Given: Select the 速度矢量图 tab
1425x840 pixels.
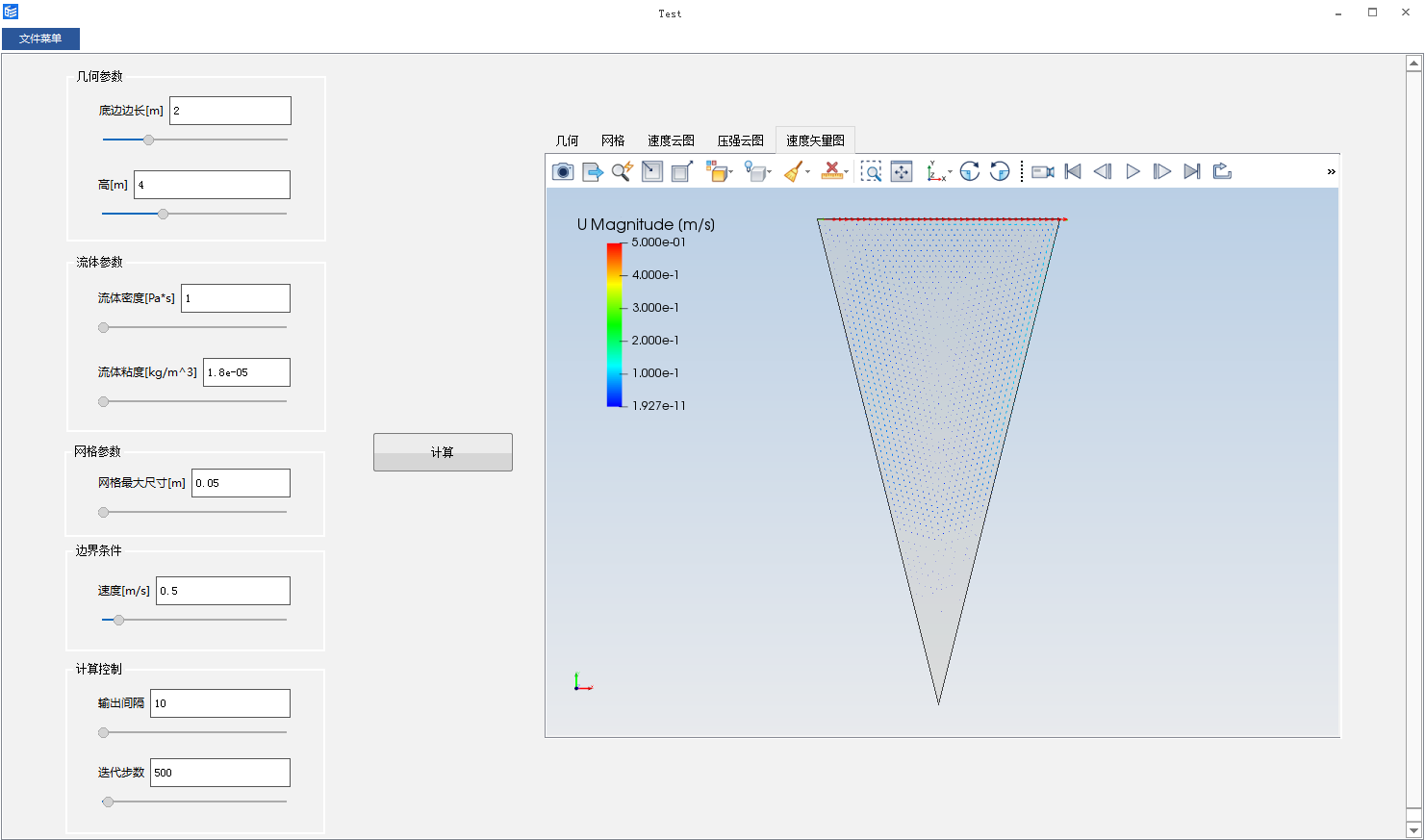Looking at the screenshot, I should (x=815, y=140).
